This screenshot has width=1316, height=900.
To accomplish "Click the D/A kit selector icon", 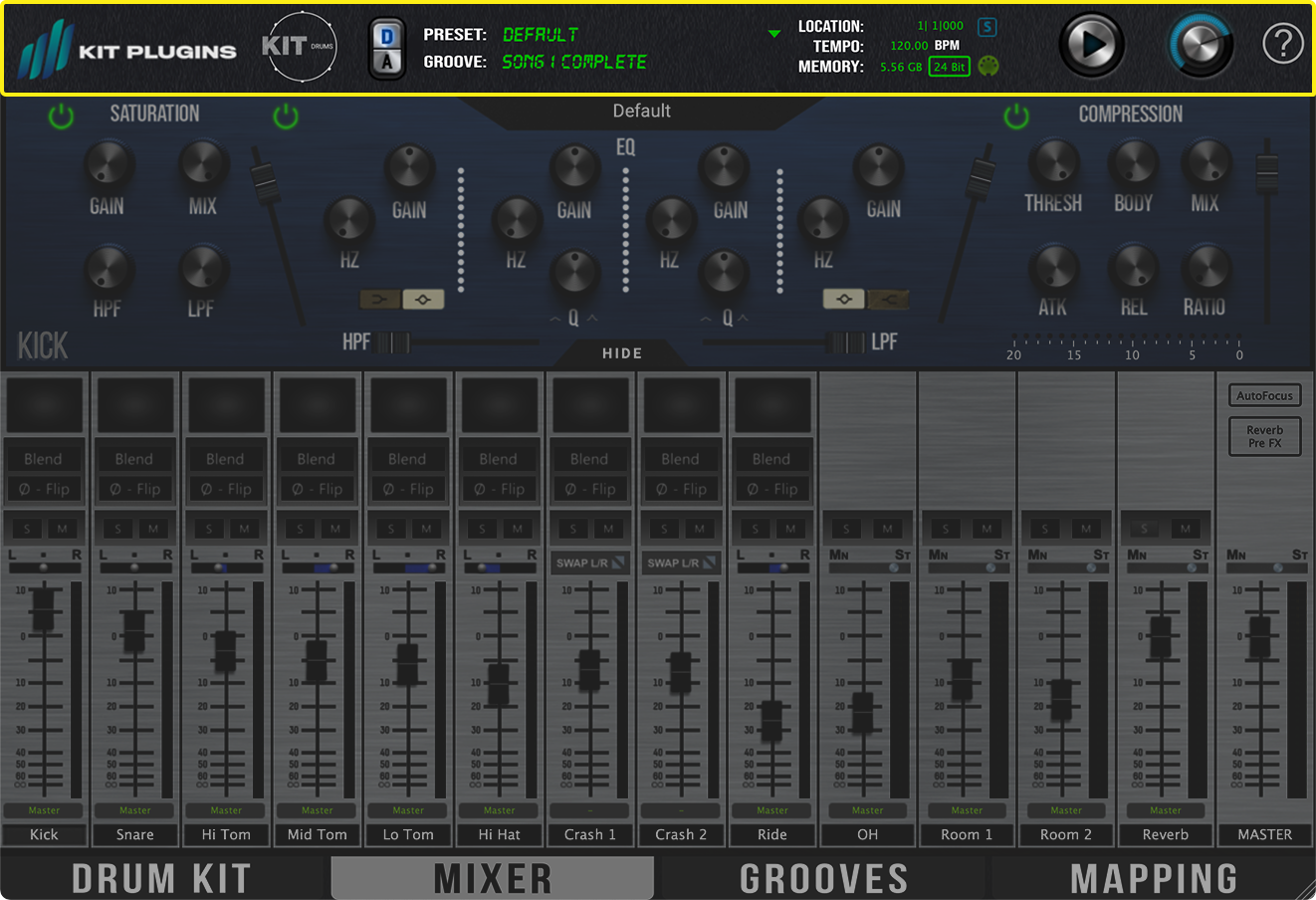I will coord(387,48).
